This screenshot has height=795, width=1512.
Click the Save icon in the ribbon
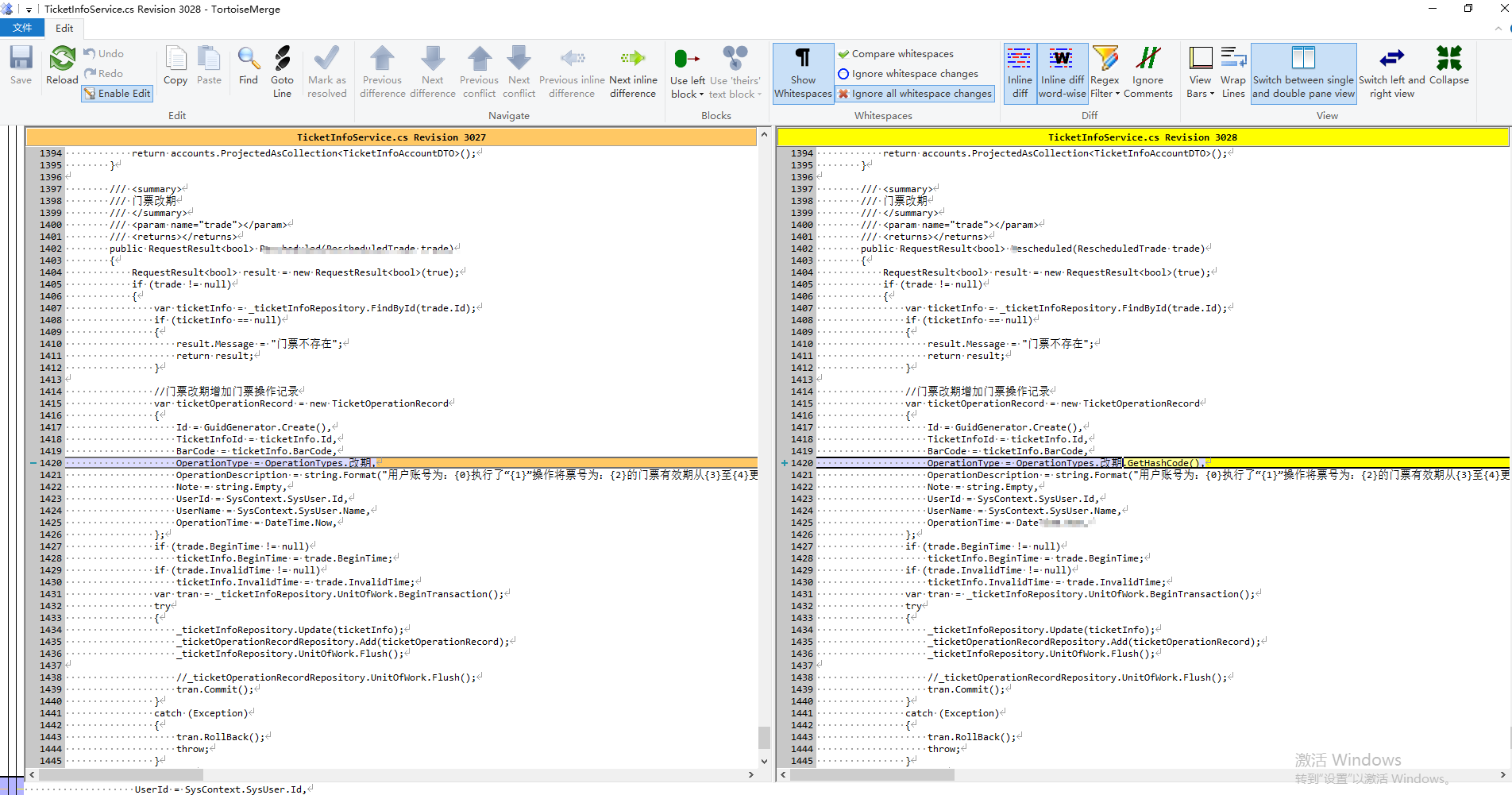pos(21,65)
